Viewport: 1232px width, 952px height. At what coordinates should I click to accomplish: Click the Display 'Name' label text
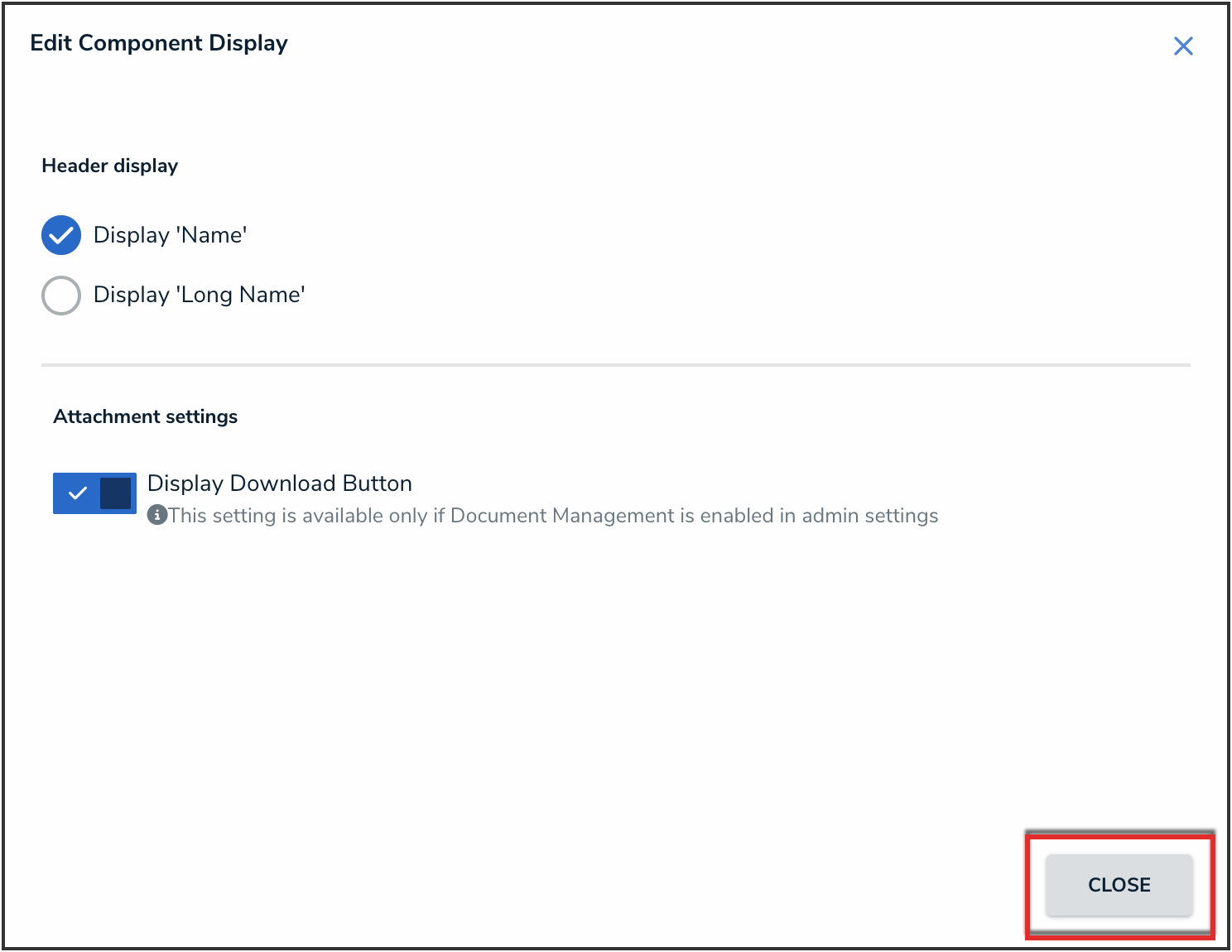click(170, 235)
